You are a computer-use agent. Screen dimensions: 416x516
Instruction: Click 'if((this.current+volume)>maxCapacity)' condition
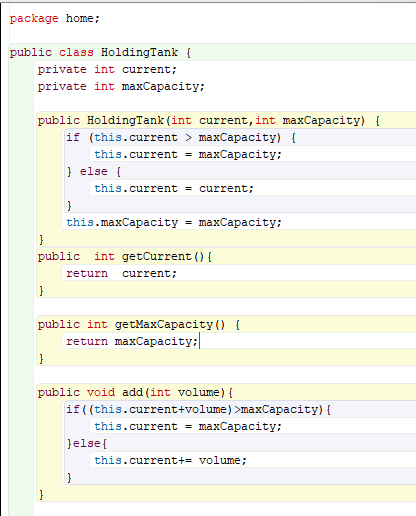pos(198,409)
